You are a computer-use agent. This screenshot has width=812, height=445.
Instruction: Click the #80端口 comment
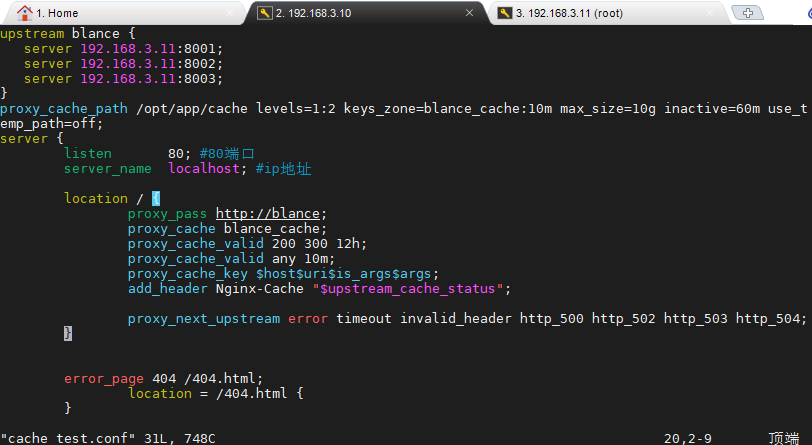click(x=227, y=154)
